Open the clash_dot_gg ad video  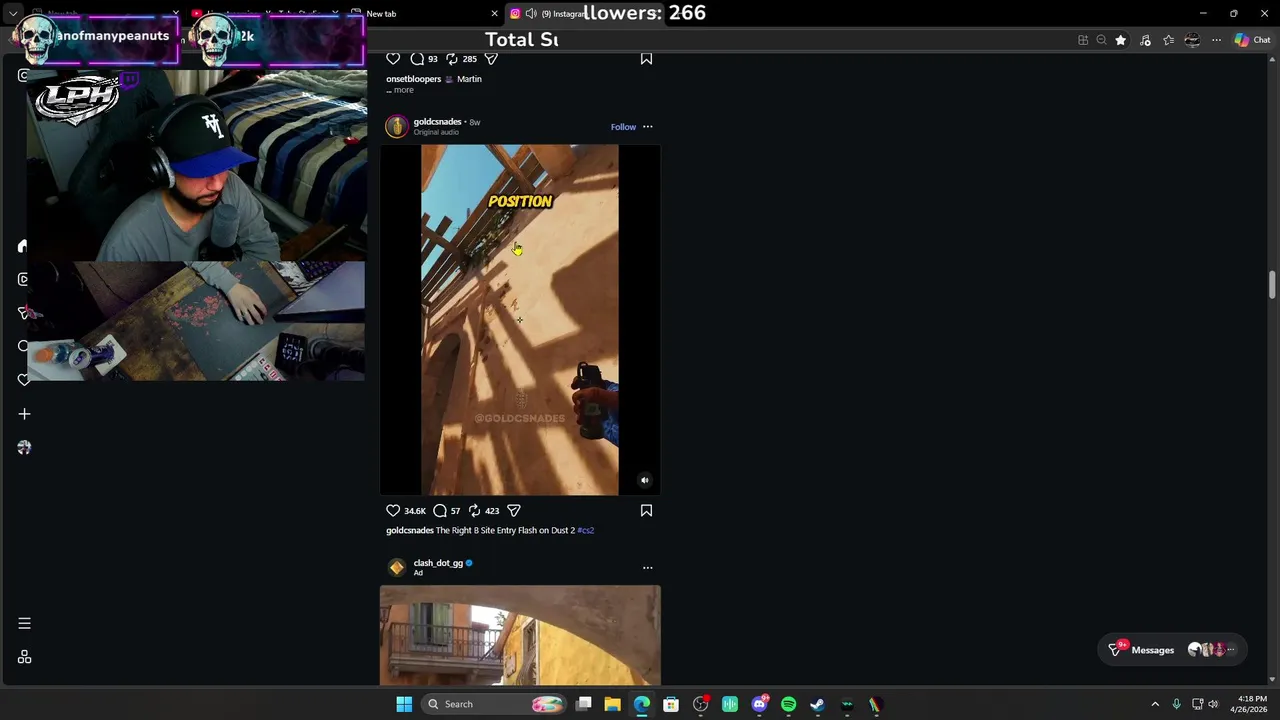pyautogui.click(x=520, y=636)
